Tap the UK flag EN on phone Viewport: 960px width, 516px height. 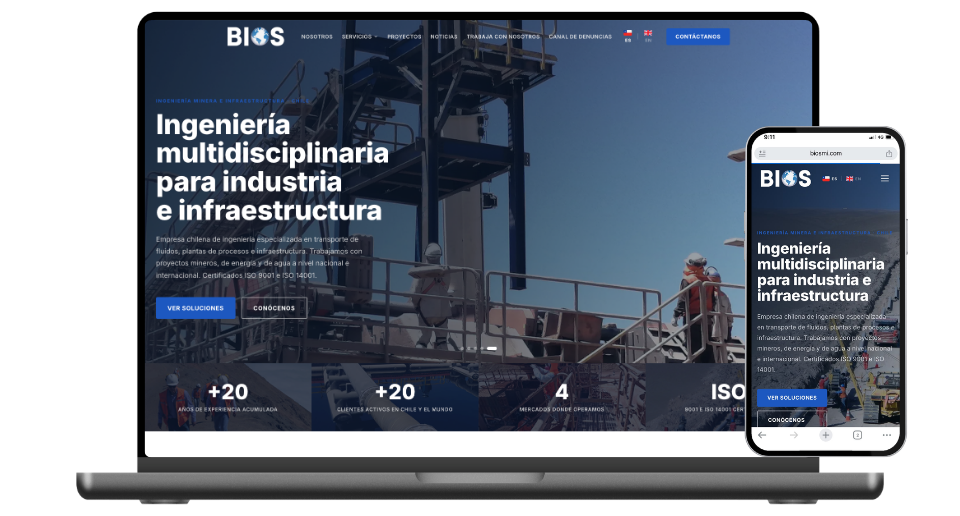[853, 179]
